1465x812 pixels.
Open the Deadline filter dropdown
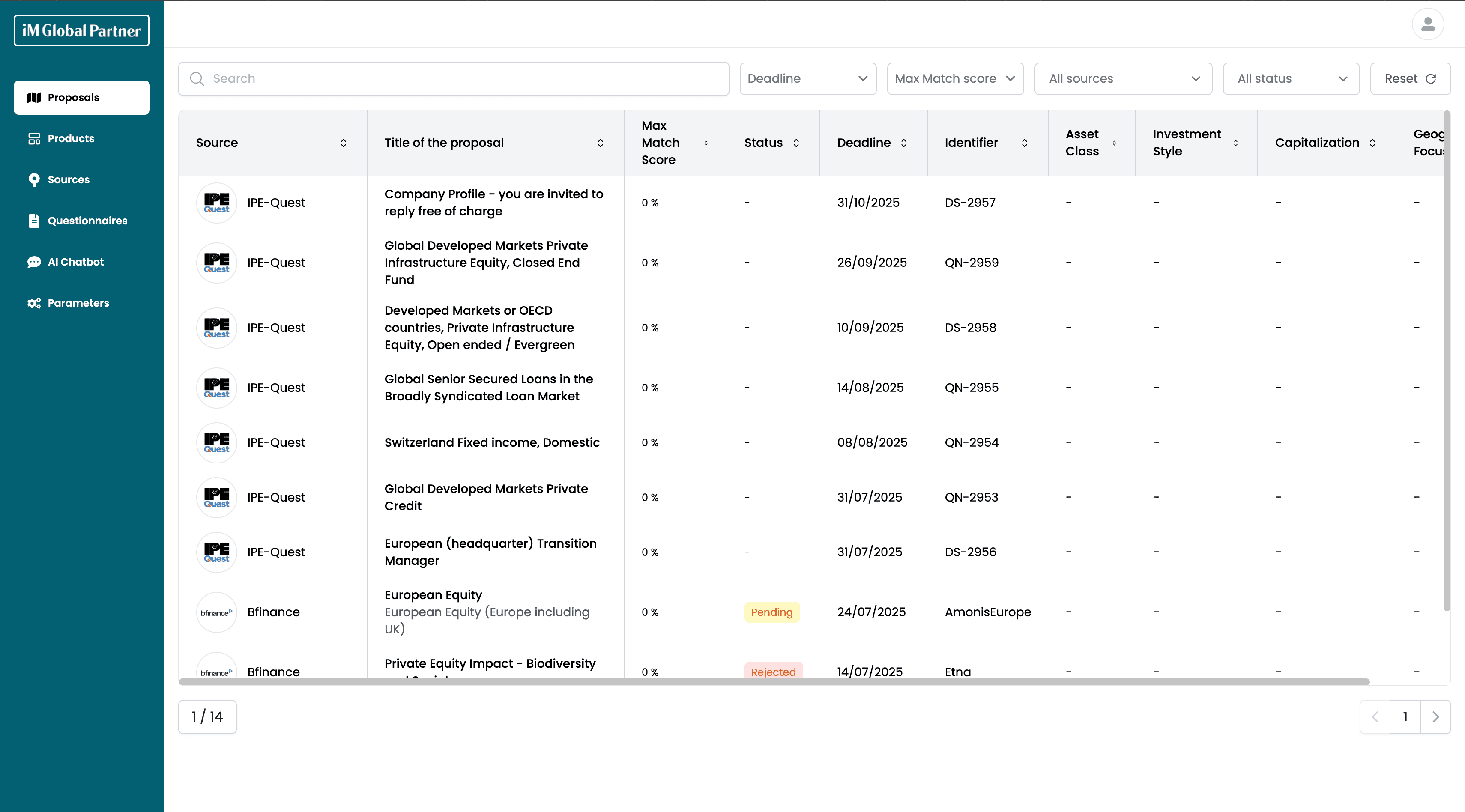(x=807, y=78)
